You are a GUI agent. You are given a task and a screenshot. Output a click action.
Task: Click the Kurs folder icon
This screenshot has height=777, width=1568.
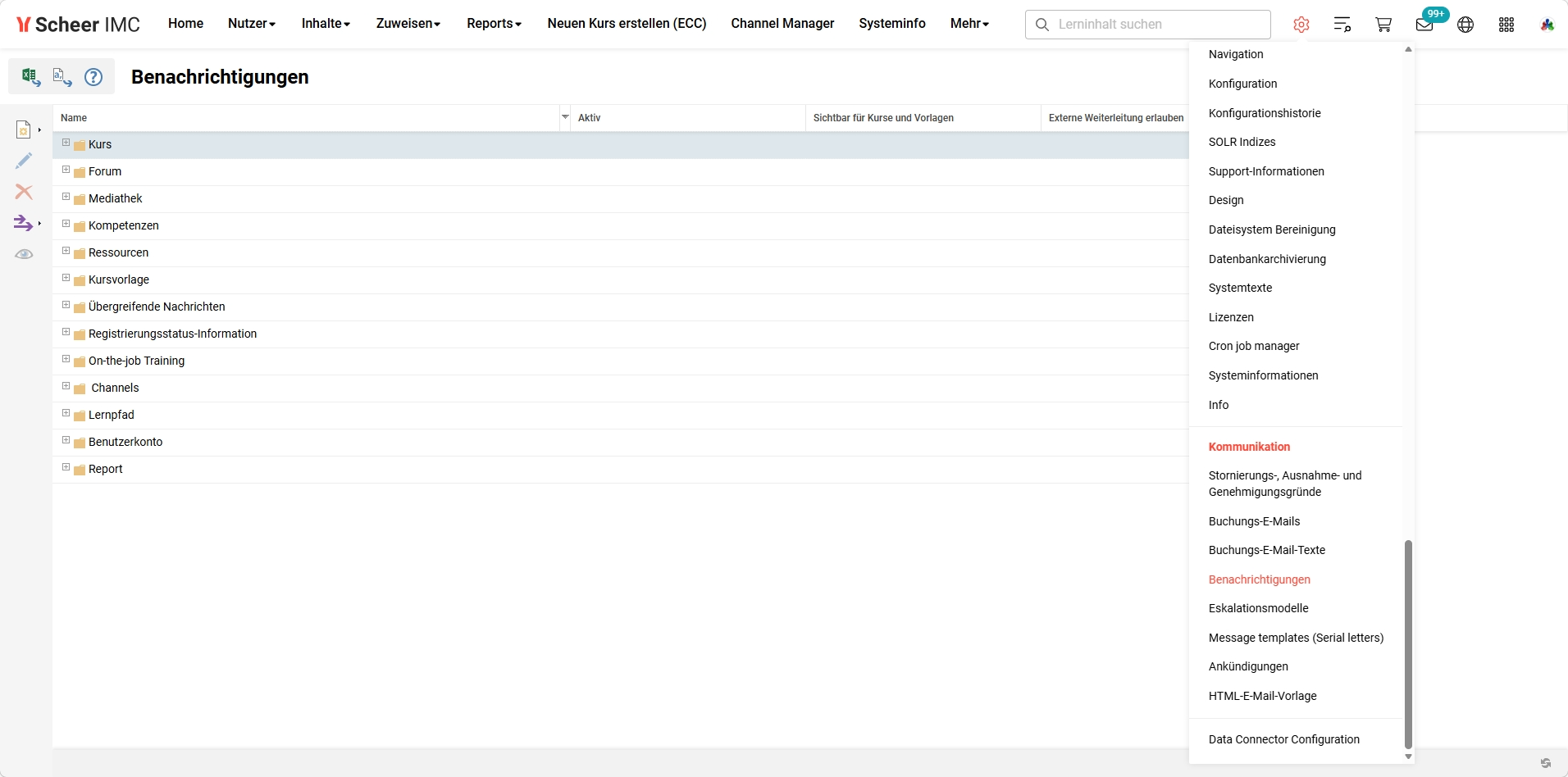pos(80,145)
